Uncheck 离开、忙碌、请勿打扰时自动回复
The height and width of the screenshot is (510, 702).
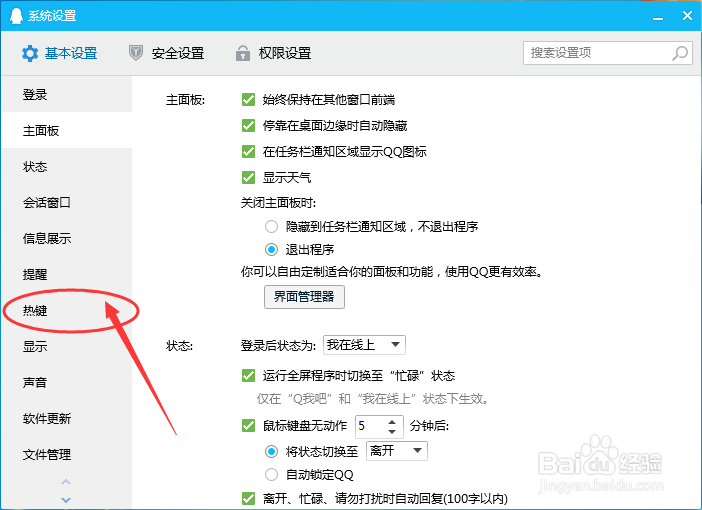pyautogui.click(x=248, y=498)
